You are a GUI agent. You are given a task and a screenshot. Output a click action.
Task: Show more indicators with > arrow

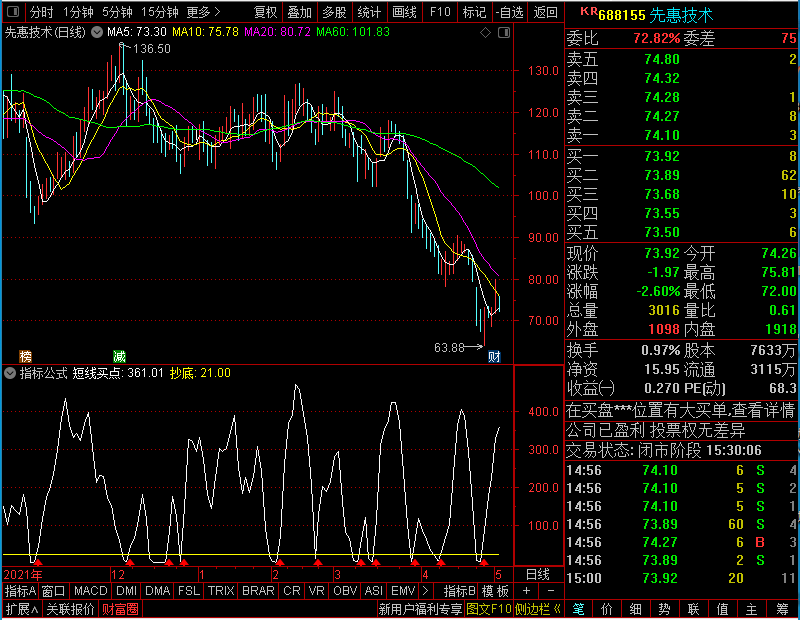click(x=426, y=591)
